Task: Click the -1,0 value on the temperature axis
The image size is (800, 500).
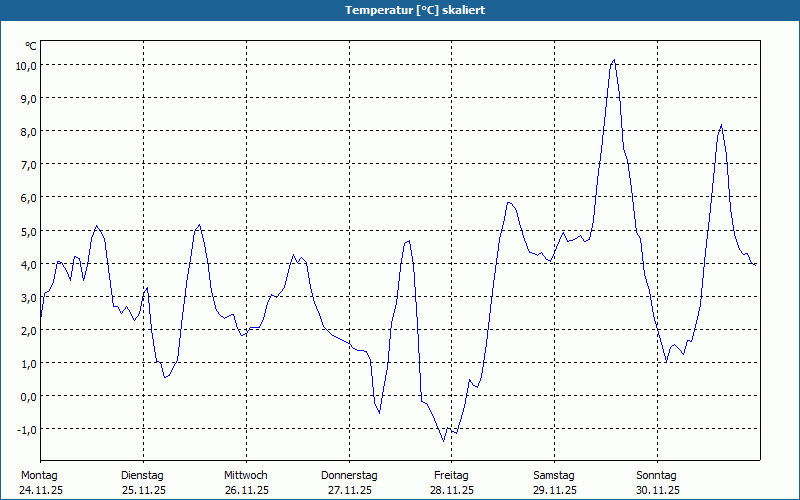Action: tap(27, 430)
